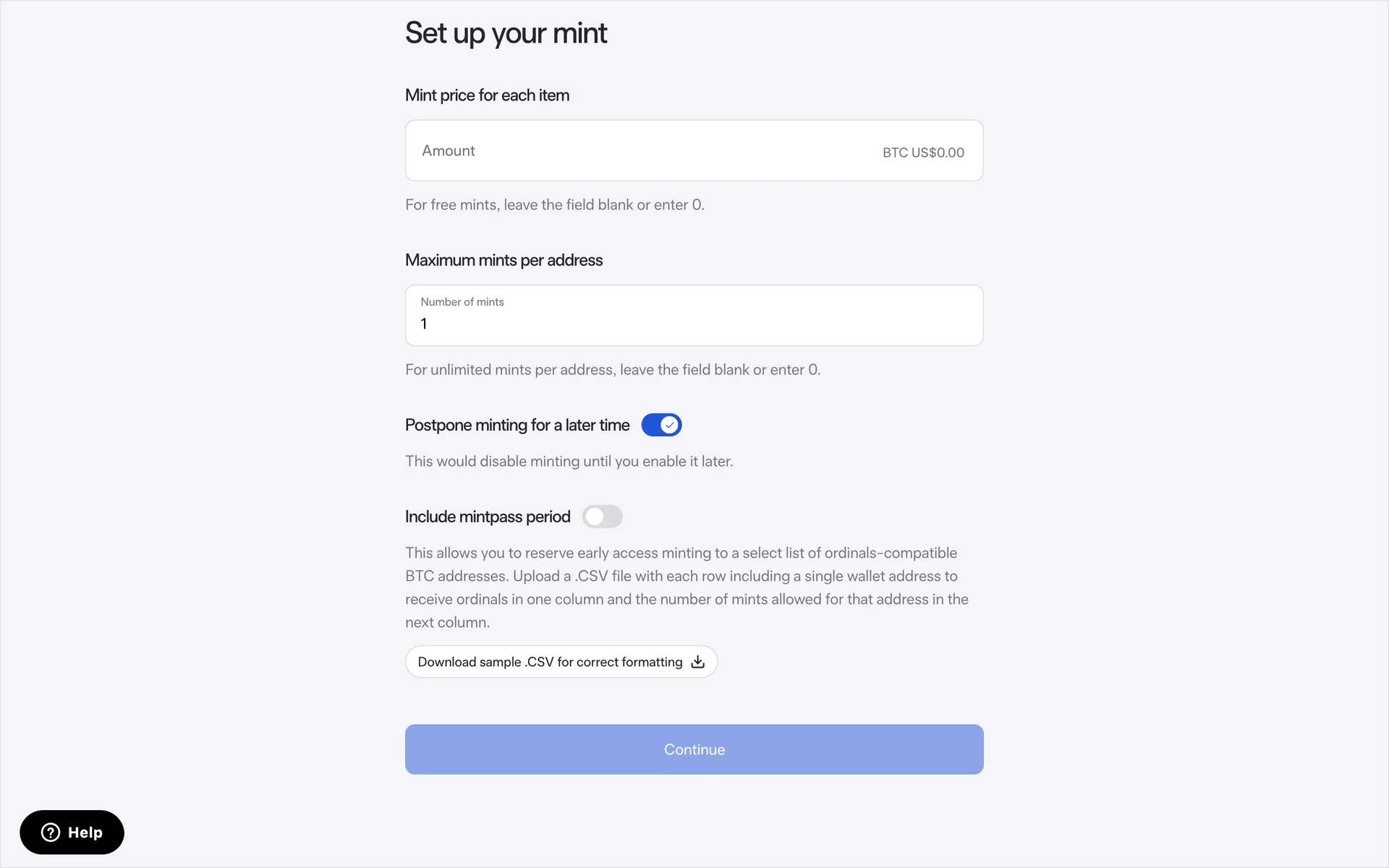Enable the Include mintpass period switch

602,516
